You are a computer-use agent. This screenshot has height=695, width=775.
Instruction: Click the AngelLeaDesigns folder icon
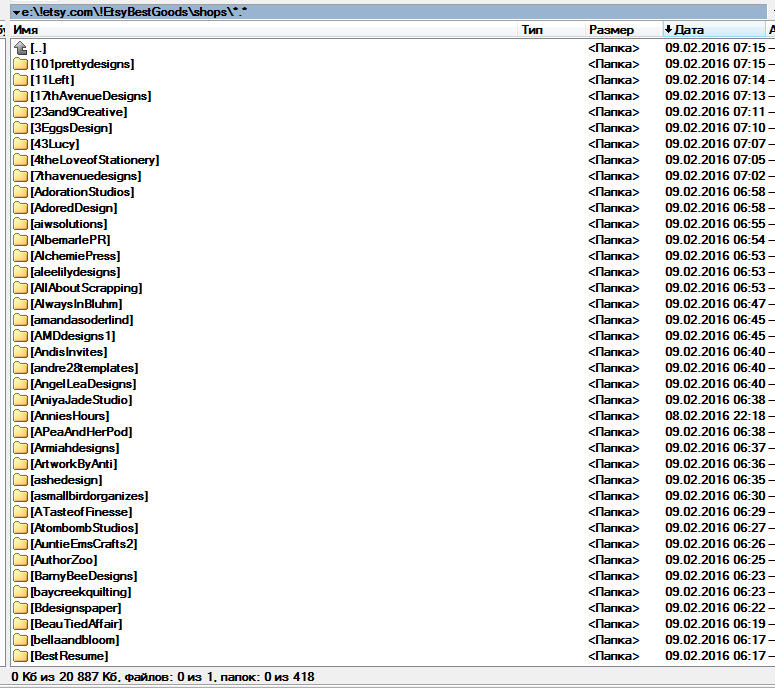(20, 384)
